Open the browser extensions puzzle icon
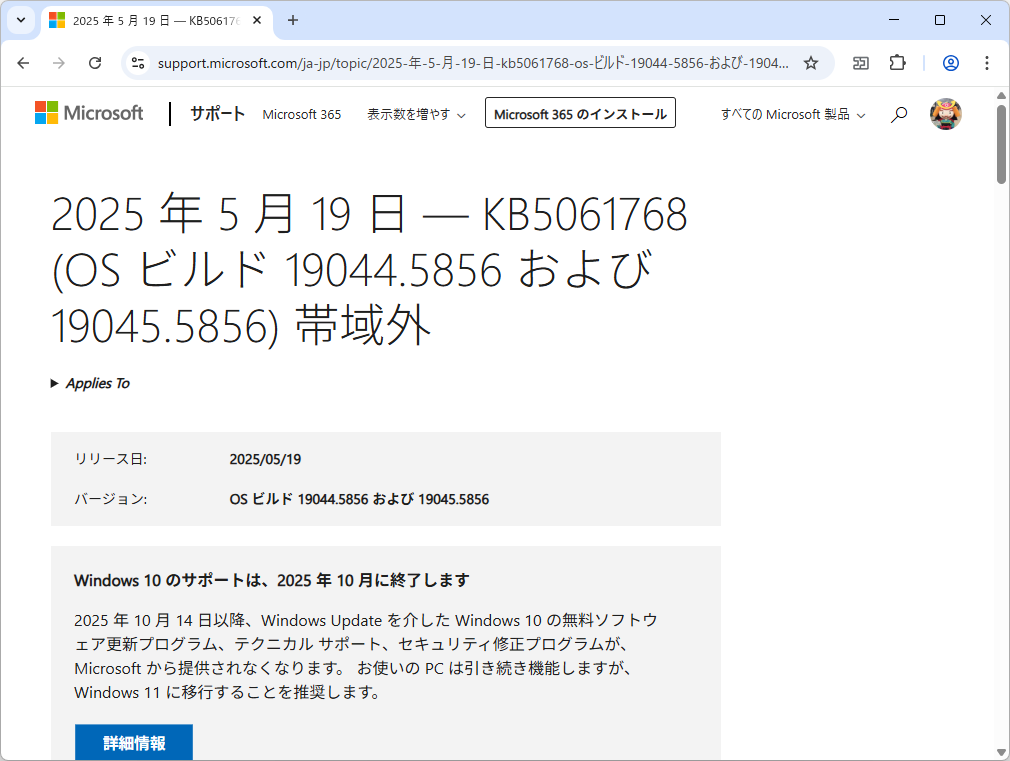 [897, 62]
